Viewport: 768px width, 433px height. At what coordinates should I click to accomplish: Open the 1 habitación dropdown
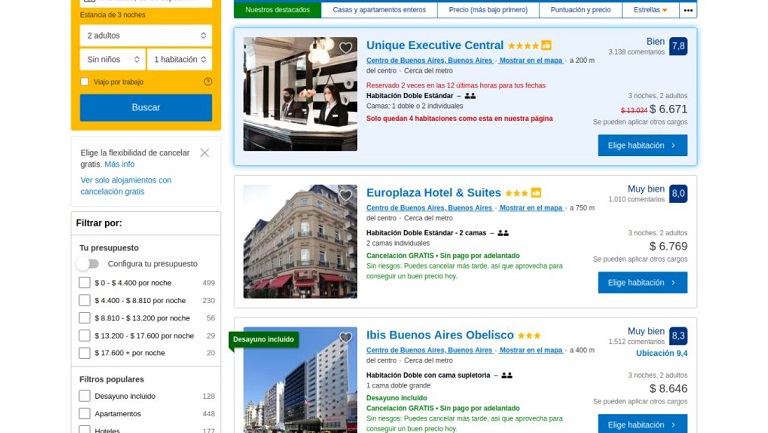click(180, 59)
